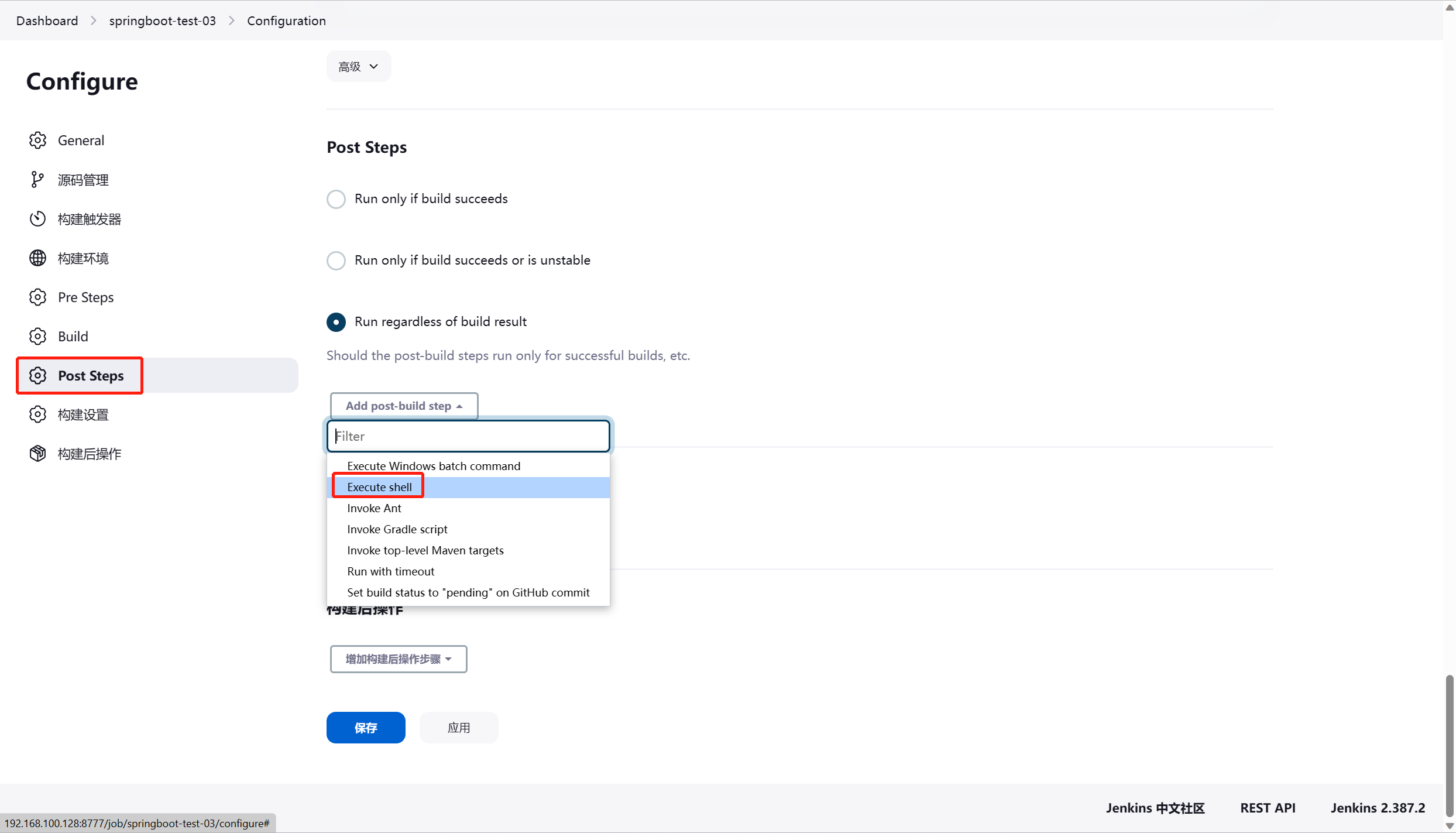The image size is (1456, 833).
Task: Choose 'Run only if build succeeds or is unstable'
Action: tap(336, 260)
